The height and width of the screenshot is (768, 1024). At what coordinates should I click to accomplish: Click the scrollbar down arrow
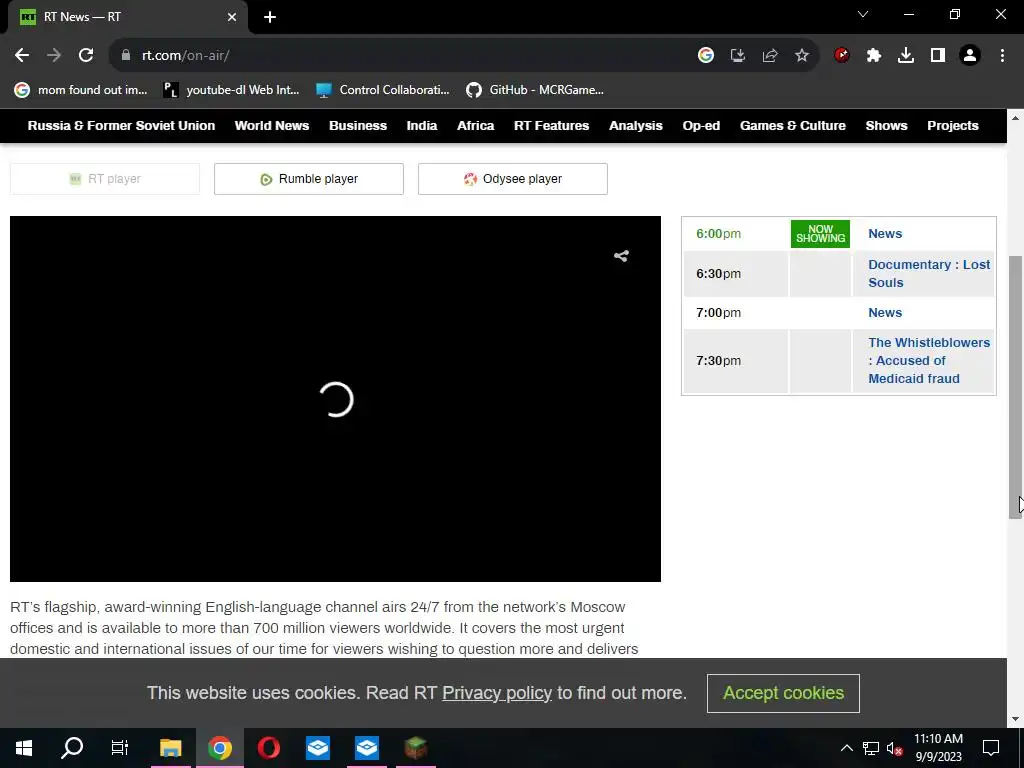(x=1015, y=719)
